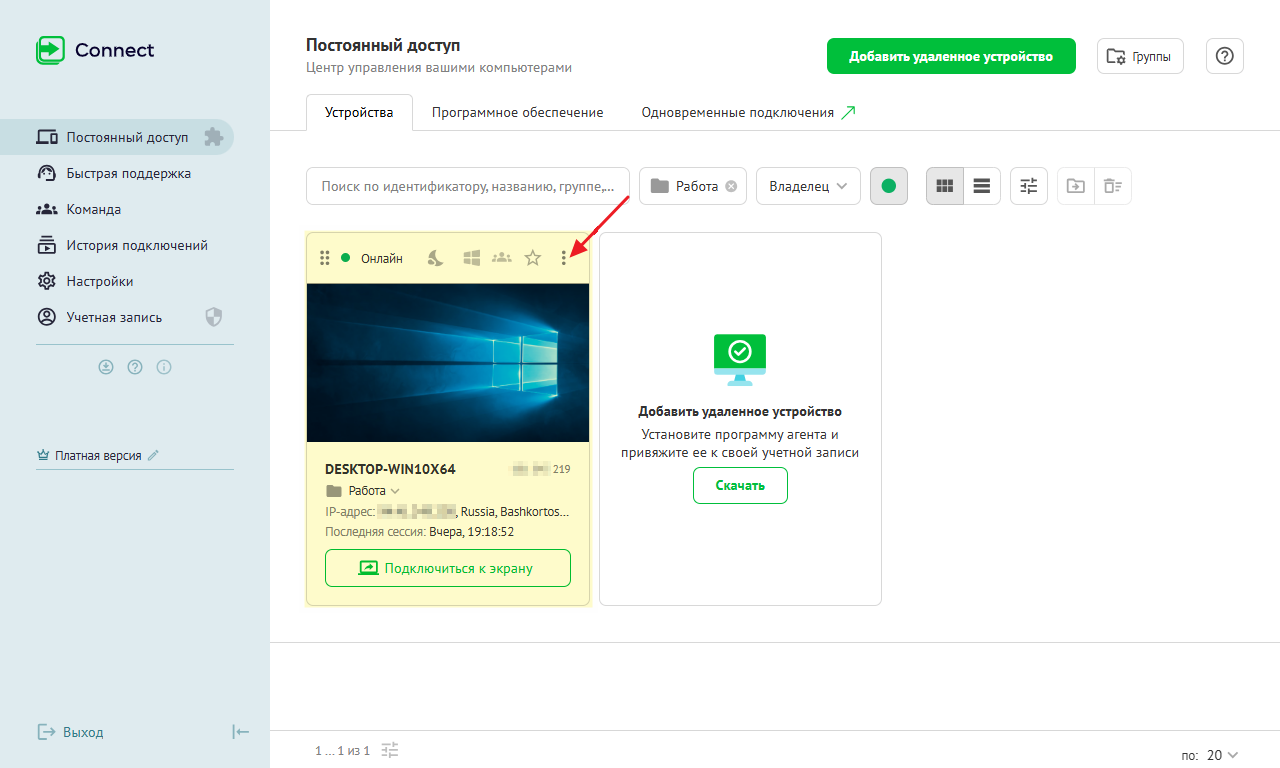
Task: Open filter settings sliders icon in toolbar
Action: (x=1029, y=186)
